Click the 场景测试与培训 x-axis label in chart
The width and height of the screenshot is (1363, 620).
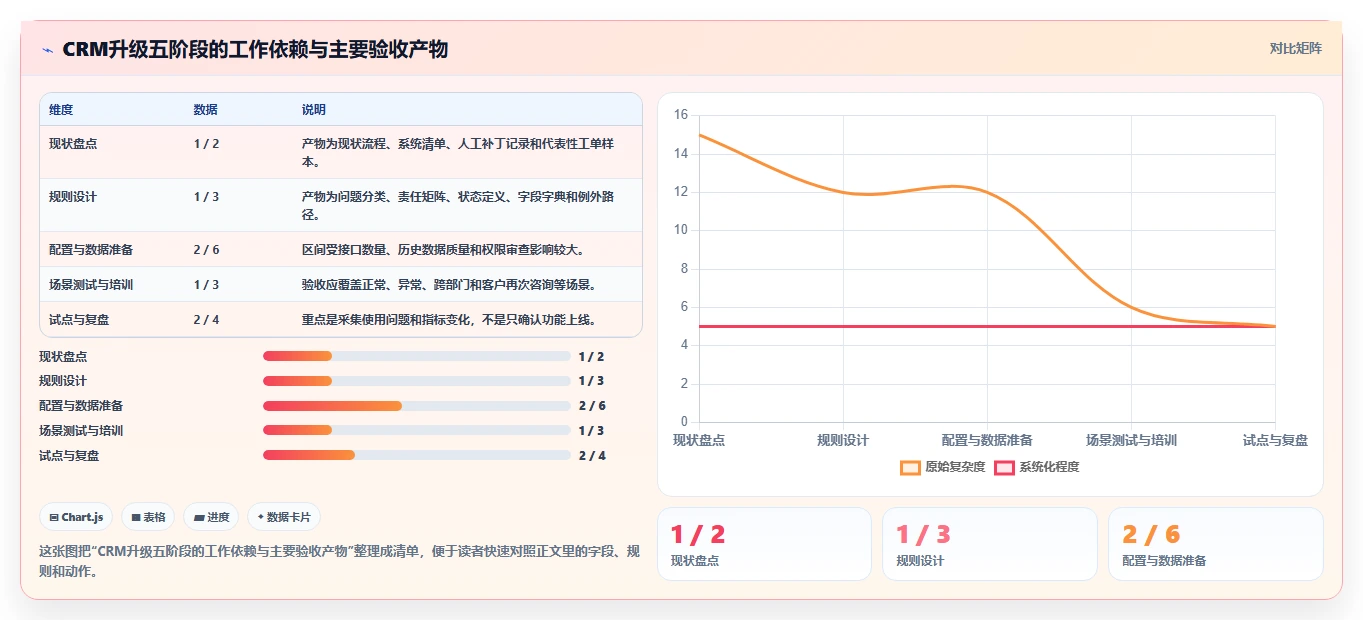coord(1131,440)
